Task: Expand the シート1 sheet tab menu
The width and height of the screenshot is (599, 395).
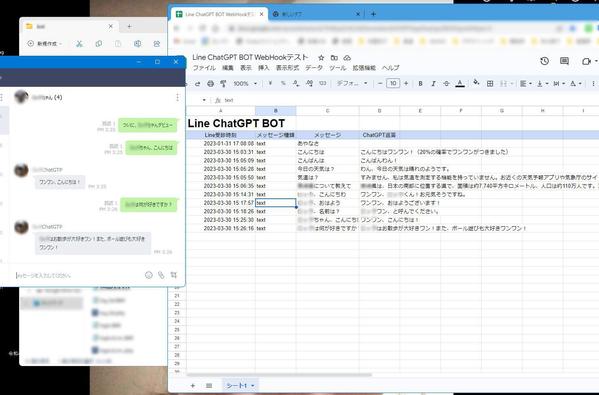Action: click(253, 386)
